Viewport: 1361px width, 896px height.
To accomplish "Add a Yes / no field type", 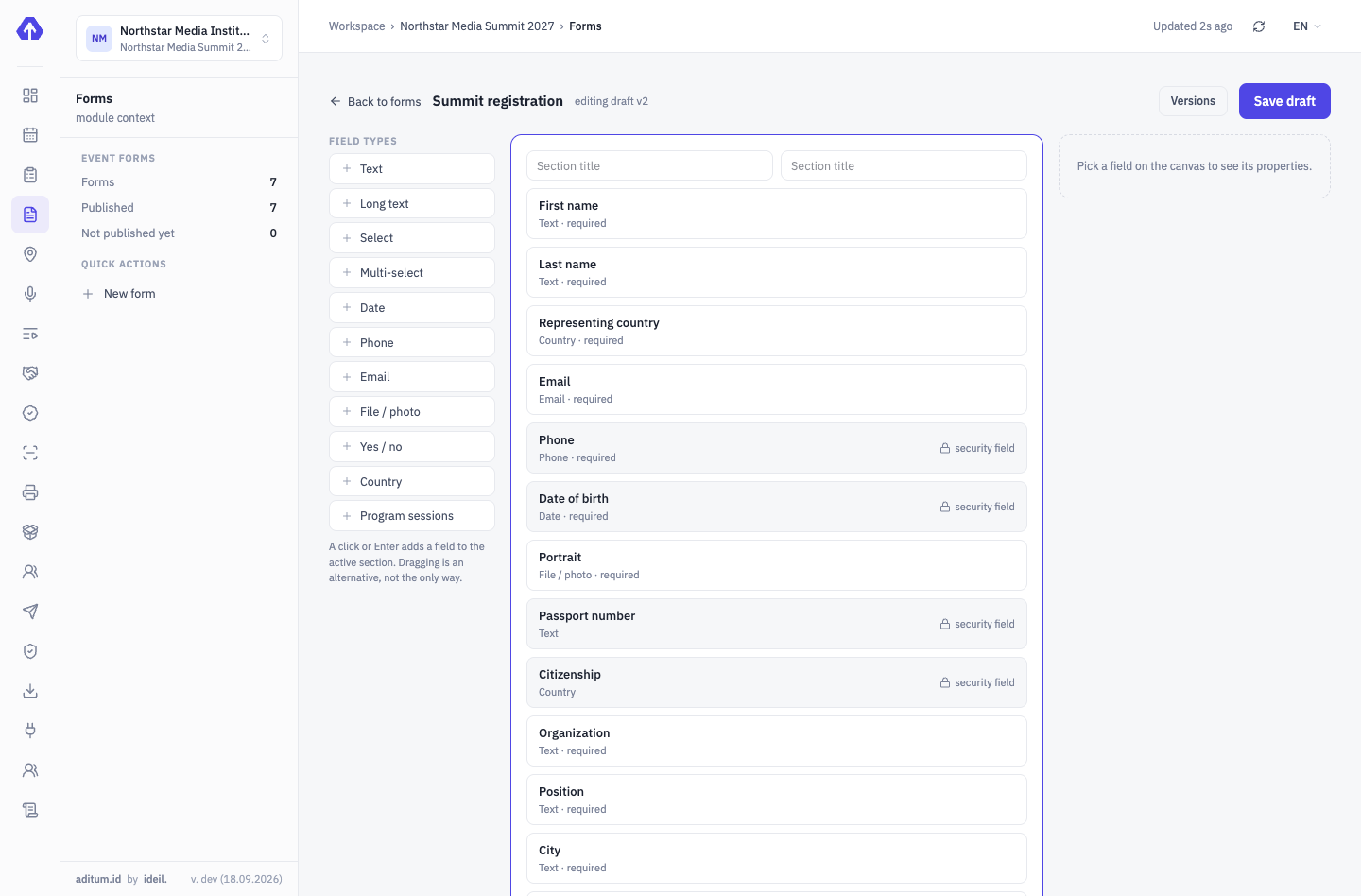I will point(412,447).
